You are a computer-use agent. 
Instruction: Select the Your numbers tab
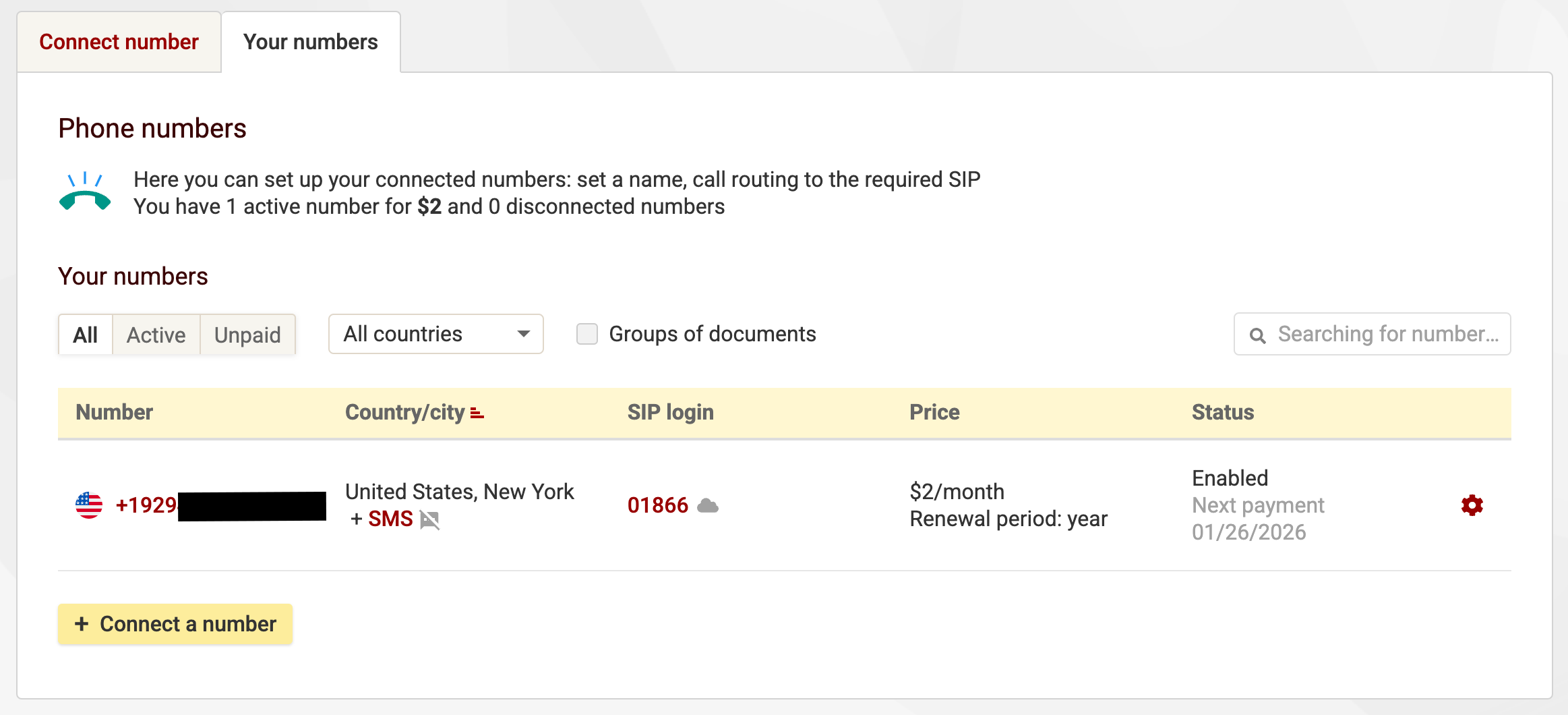tap(311, 42)
